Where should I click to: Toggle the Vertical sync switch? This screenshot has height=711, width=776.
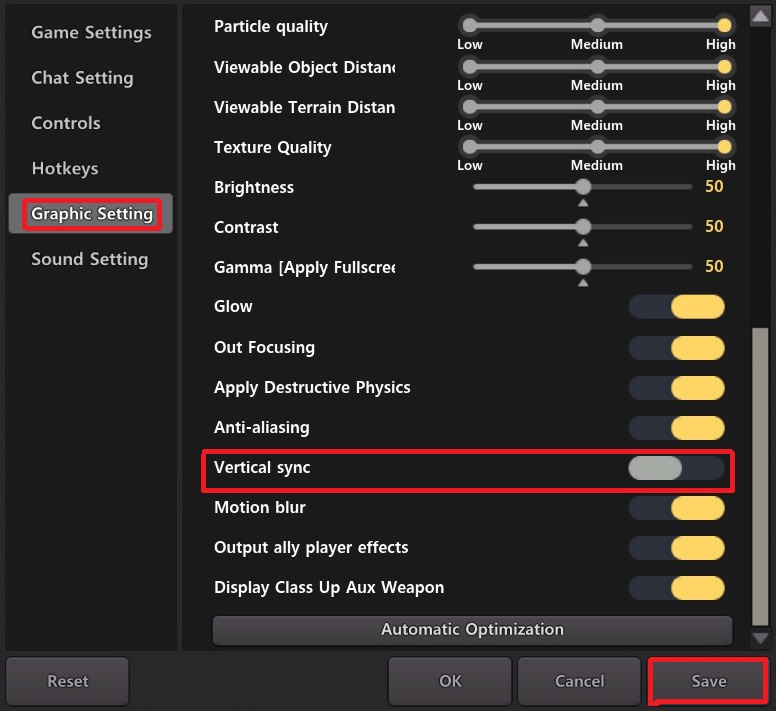pos(676,468)
